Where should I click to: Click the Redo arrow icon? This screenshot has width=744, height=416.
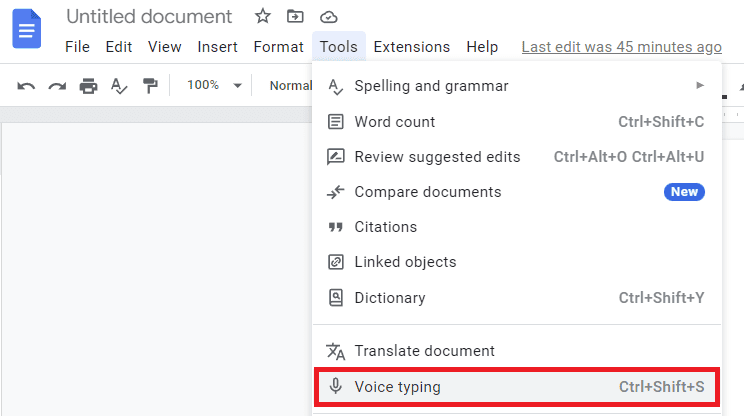point(57,86)
